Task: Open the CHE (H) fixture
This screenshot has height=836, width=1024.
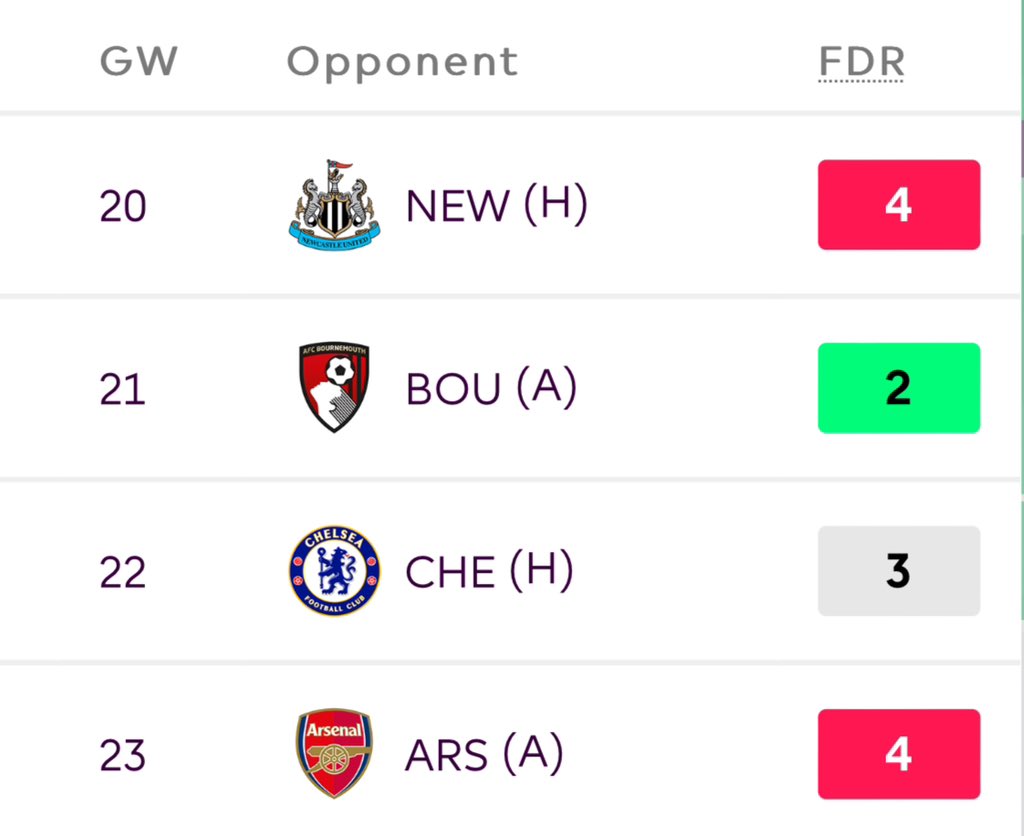Action: (489, 571)
